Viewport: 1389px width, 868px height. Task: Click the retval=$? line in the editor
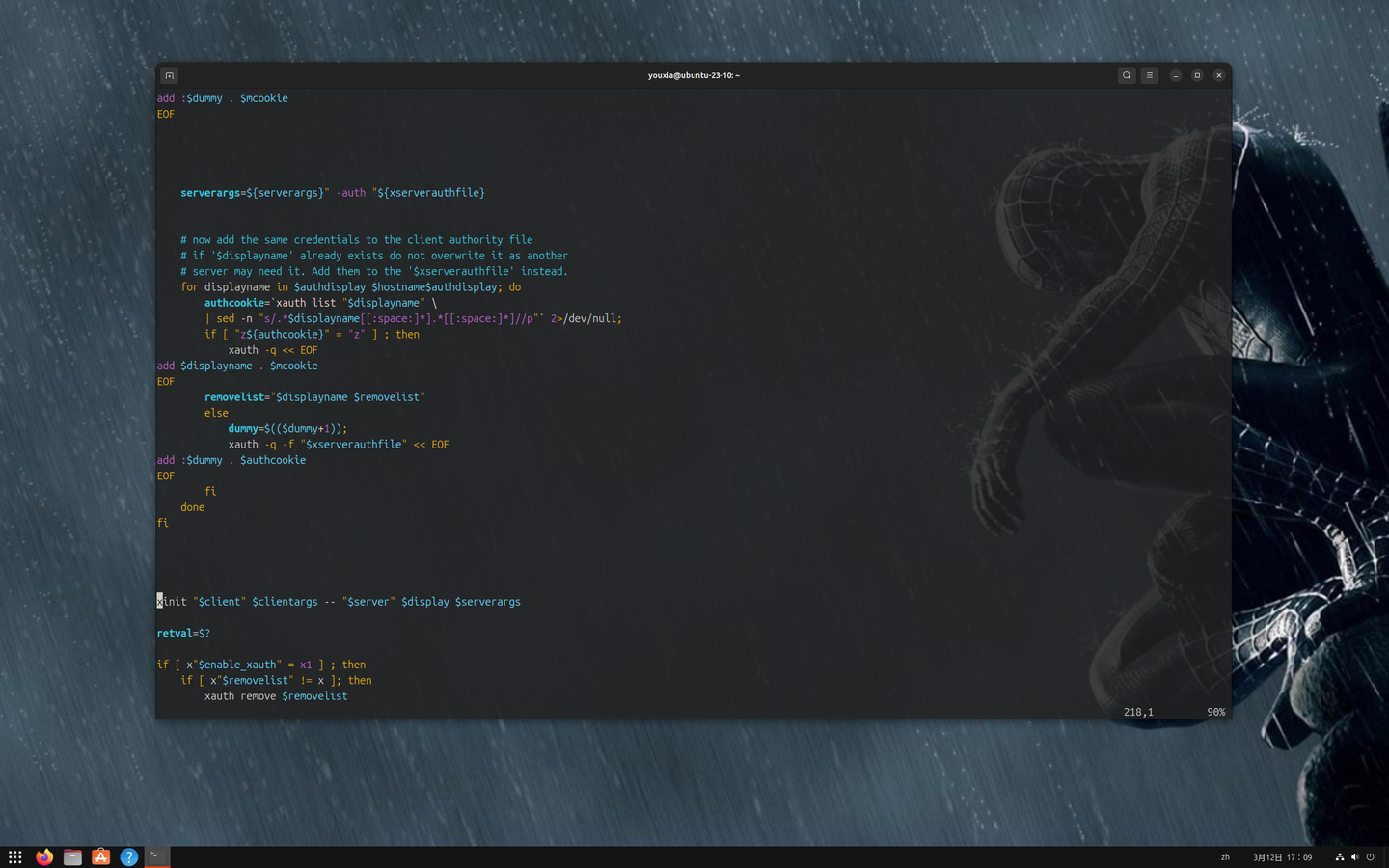point(182,633)
